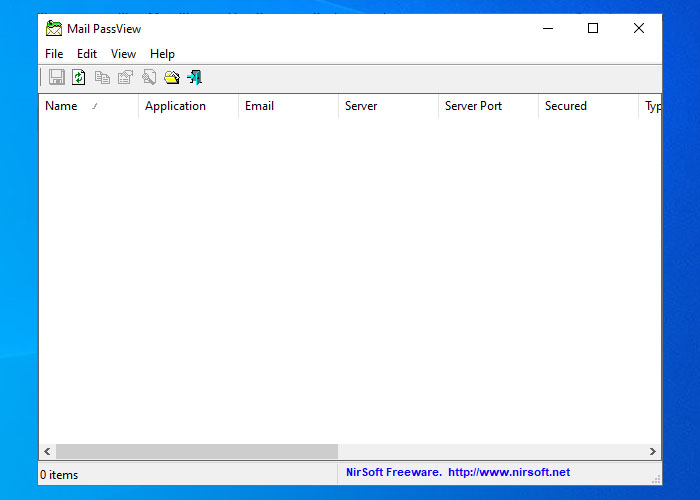Image resolution: width=700 pixels, height=500 pixels.
Task: Click the horizontal scrollbar thumb
Action: pyautogui.click(x=197, y=452)
